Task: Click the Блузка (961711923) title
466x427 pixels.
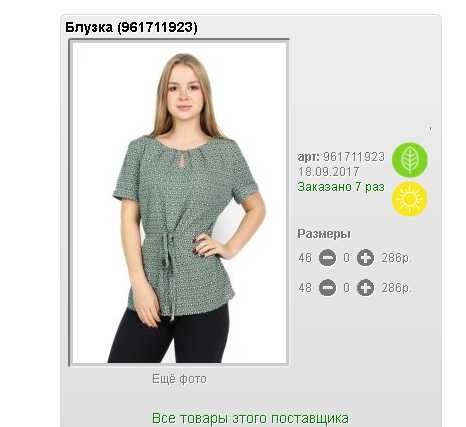Action: [131, 27]
